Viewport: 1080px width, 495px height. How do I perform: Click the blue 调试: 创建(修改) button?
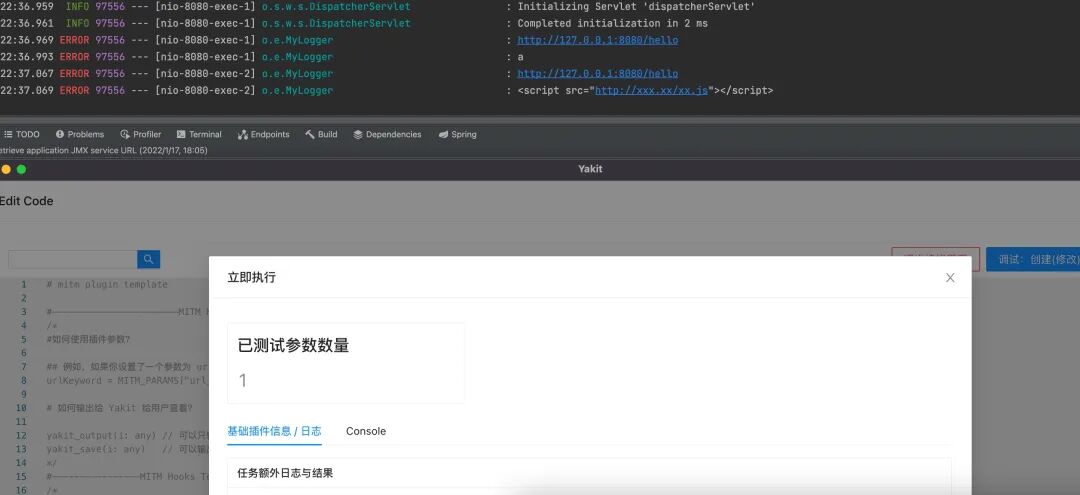pos(1033,260)
